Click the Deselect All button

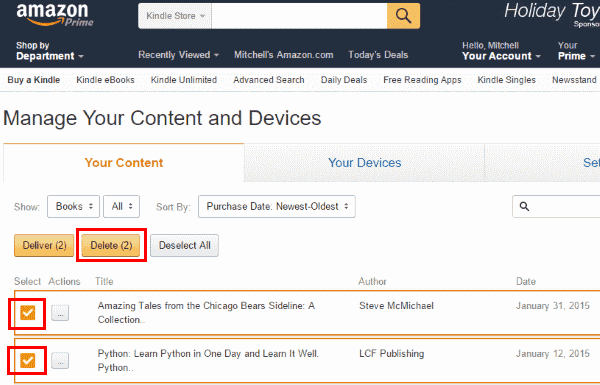pyautogui.click(x=184, y=245)
